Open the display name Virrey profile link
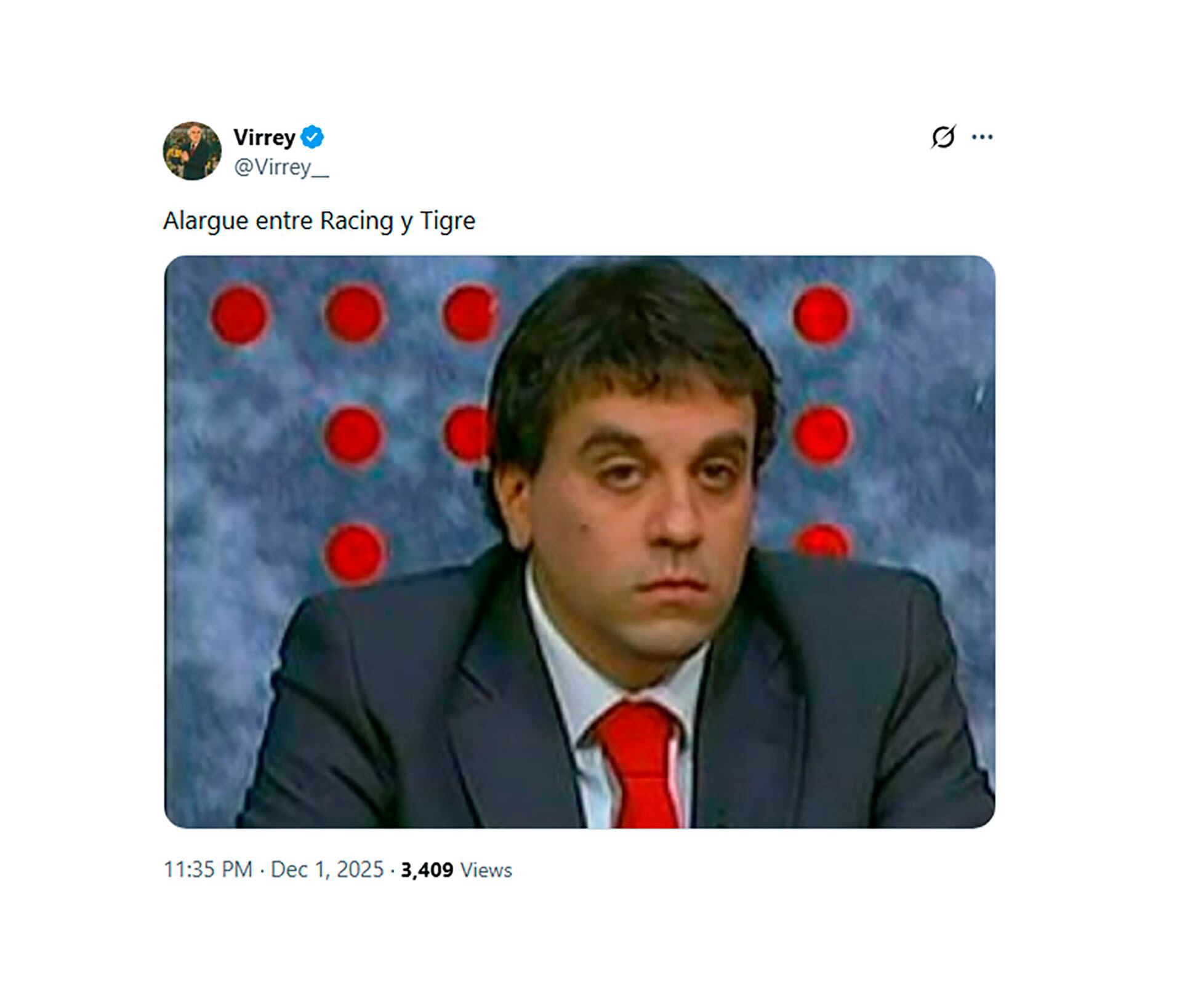 coord(264,137)
